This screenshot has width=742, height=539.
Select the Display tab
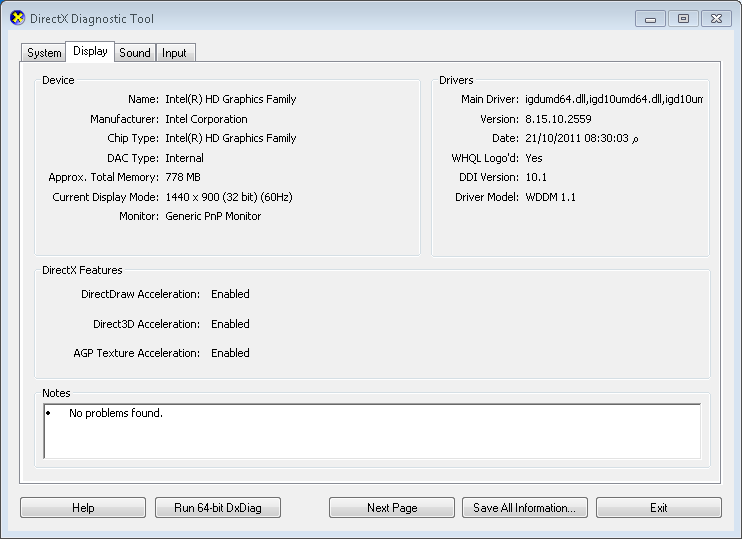tap(90, 51)
